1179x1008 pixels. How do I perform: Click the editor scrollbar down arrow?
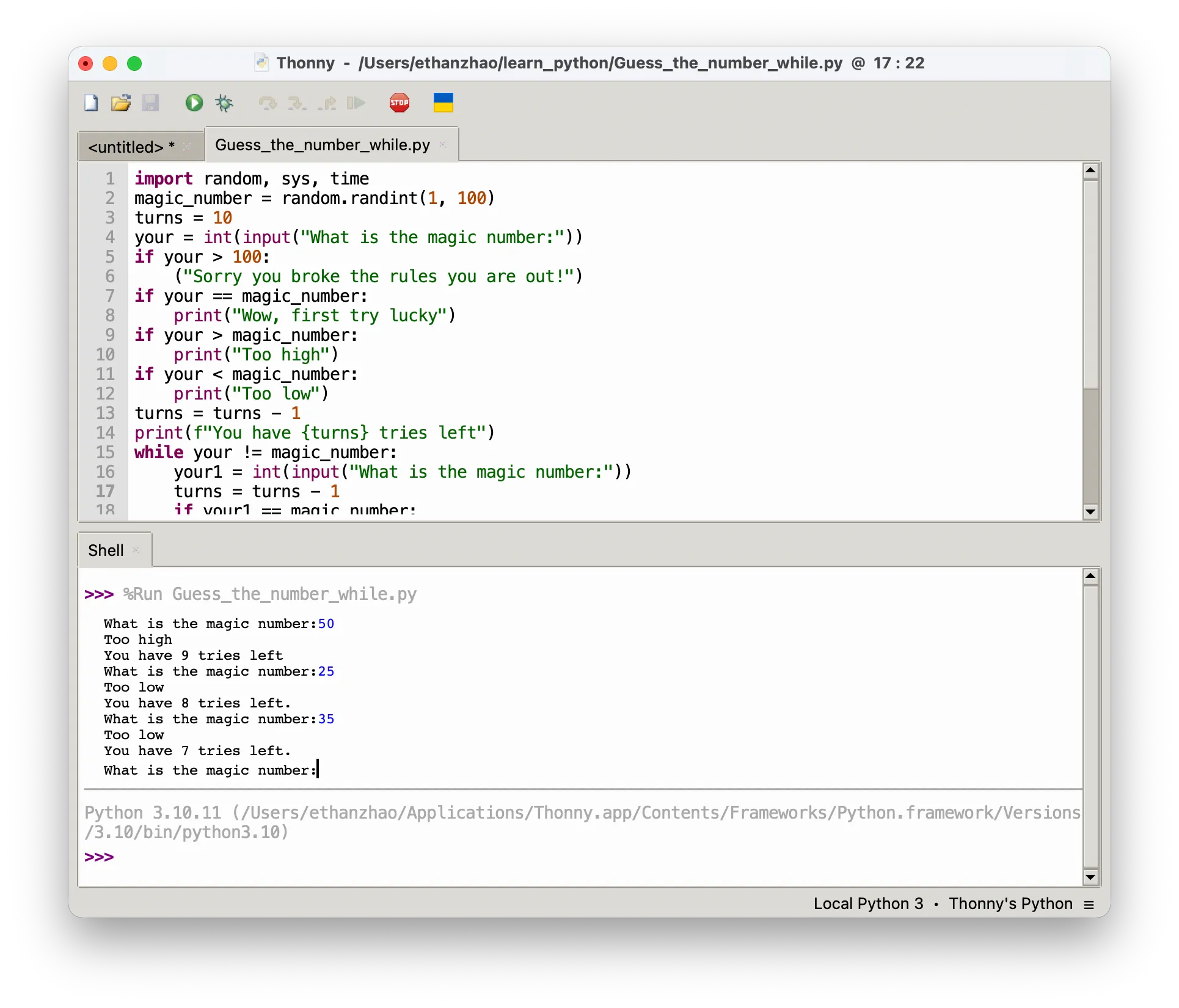(x=1091, y=512)
